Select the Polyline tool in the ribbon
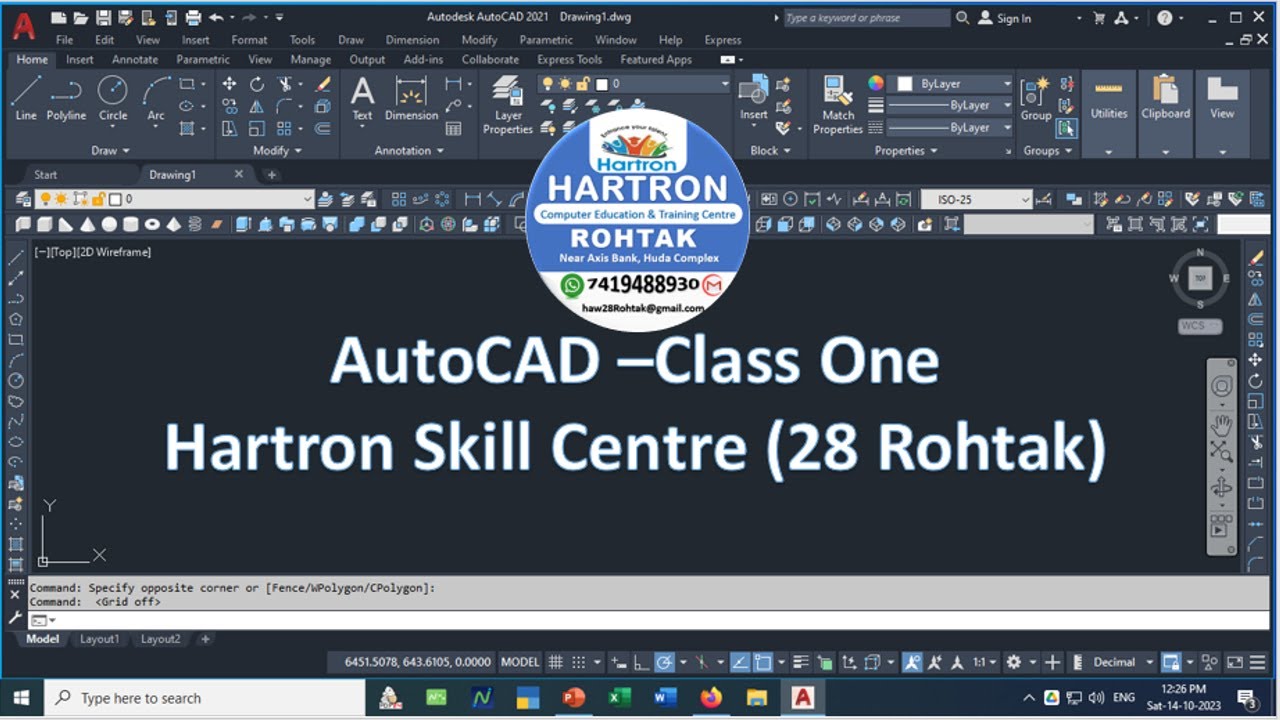 point(66,98)
